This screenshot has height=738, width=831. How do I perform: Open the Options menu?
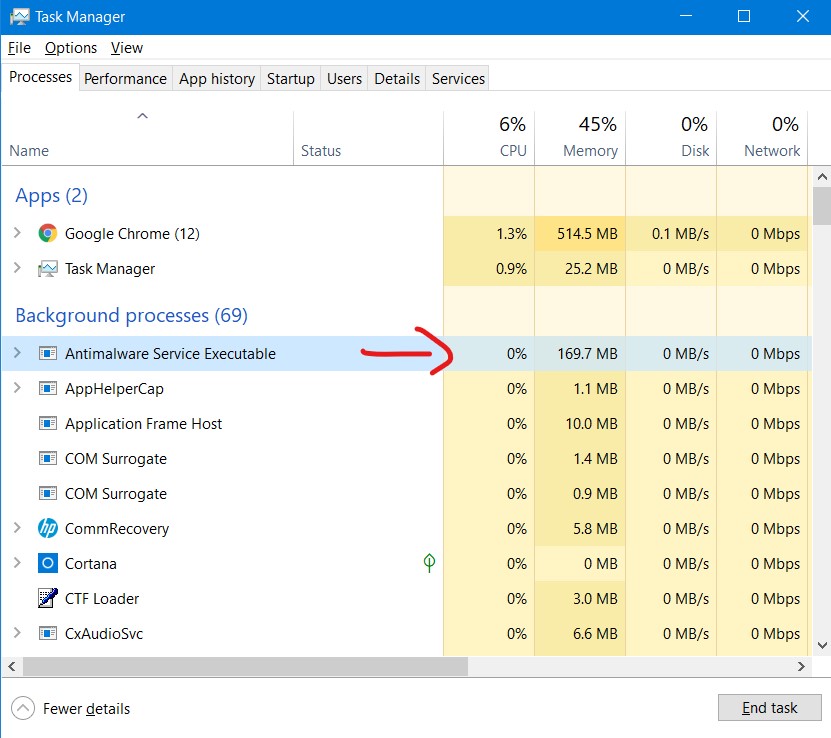pyautogui.click(x=70, y=48)
